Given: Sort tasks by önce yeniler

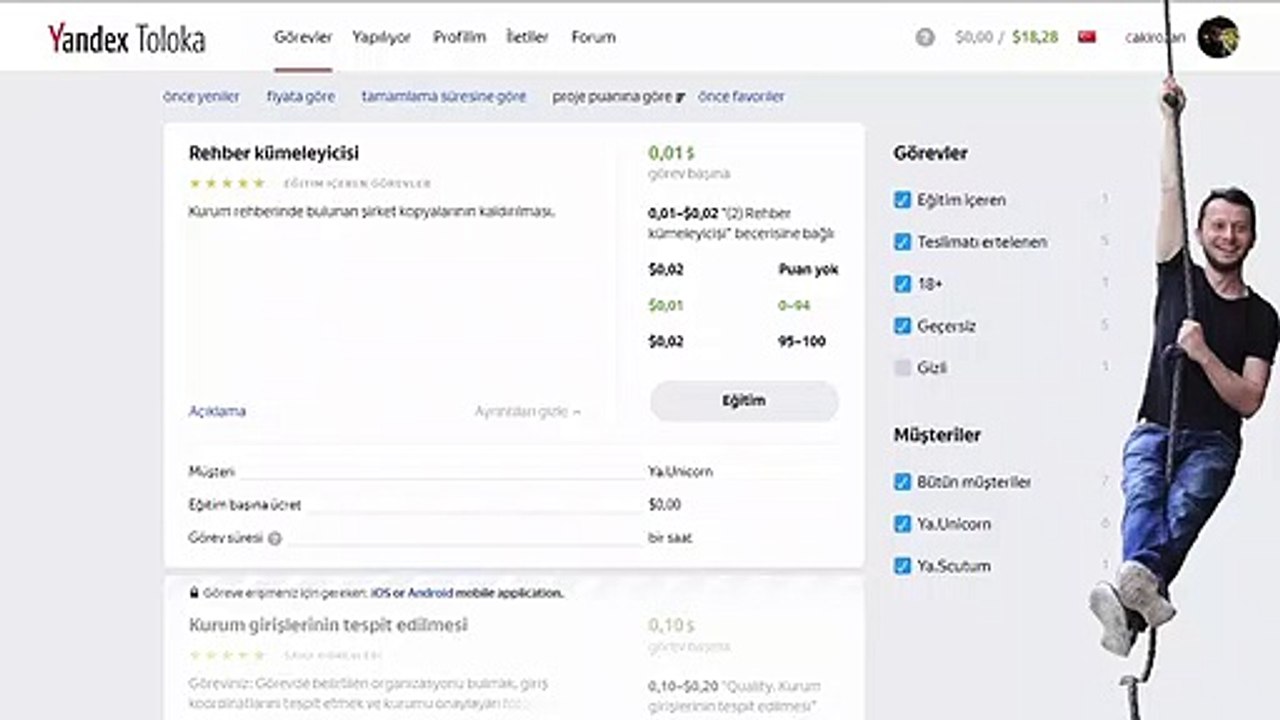Looking at the screenshot, I should click(201, 97).
